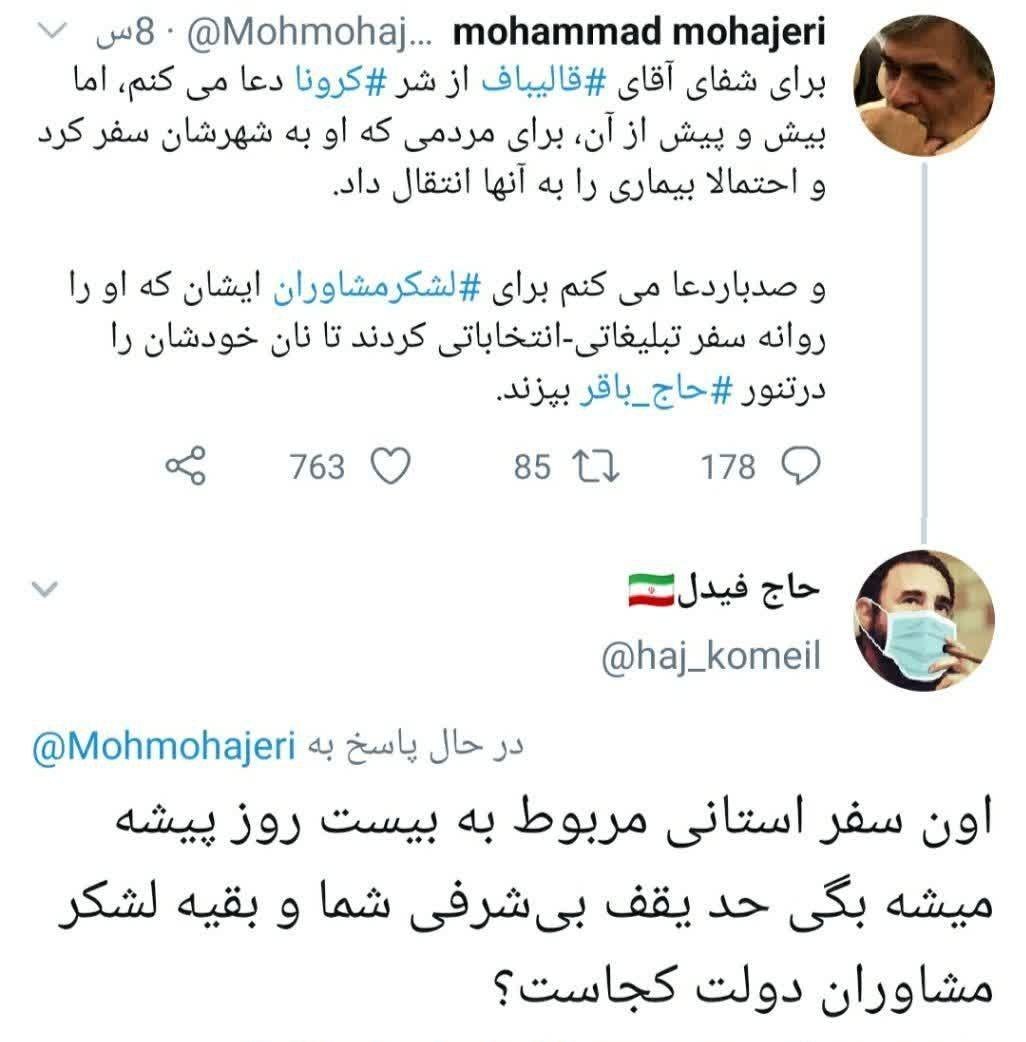View the 85 retweets count
This screenshot has height=1042, width=1026.
pyautogui.click(x=533, y=466)
